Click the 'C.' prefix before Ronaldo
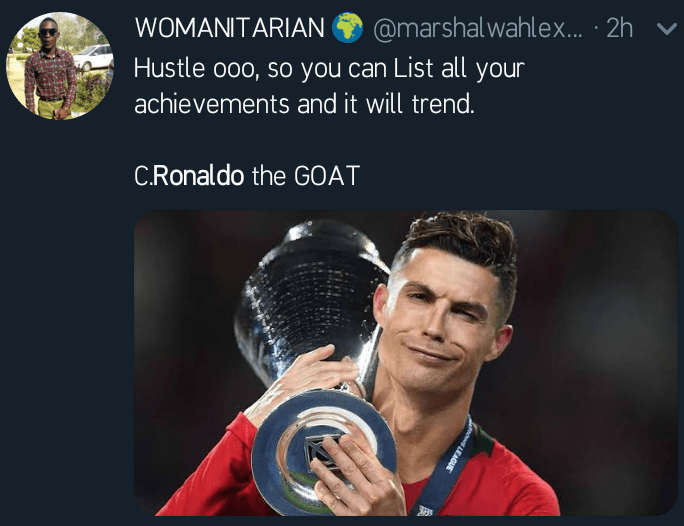 coord(143,176)
